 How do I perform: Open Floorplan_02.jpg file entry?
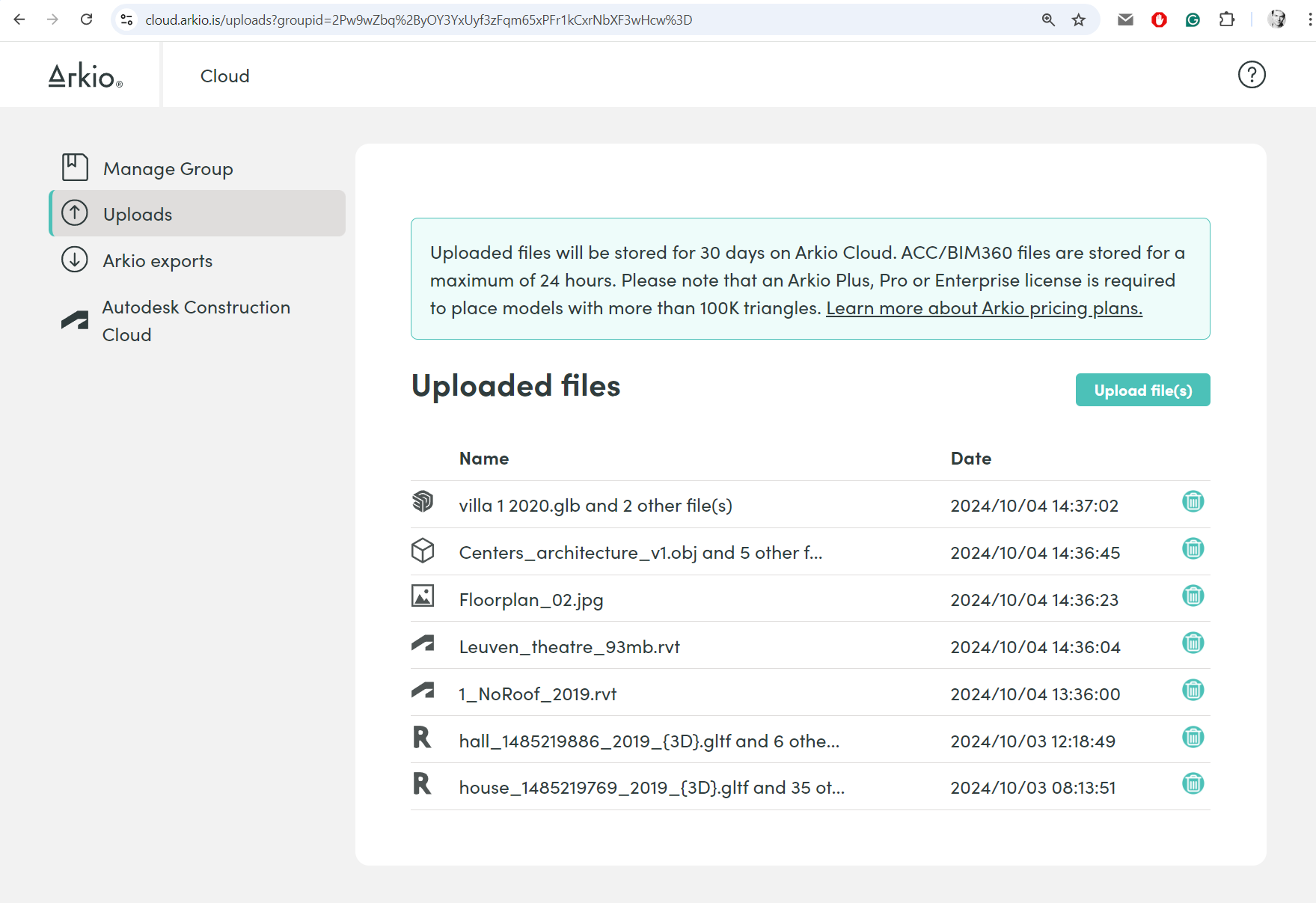pyautogui.click(x=531, y=600)
